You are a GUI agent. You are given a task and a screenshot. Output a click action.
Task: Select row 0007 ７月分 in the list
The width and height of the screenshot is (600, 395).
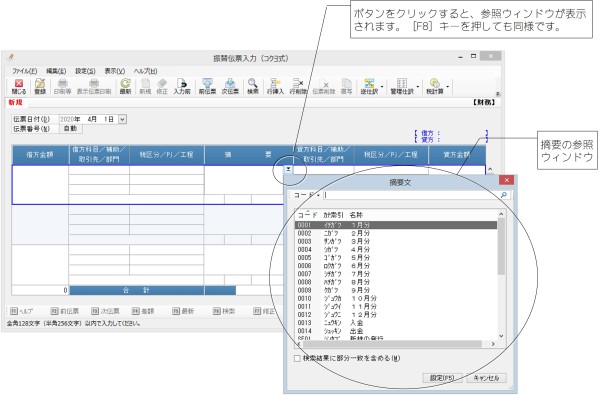click(x=396, y=274)
